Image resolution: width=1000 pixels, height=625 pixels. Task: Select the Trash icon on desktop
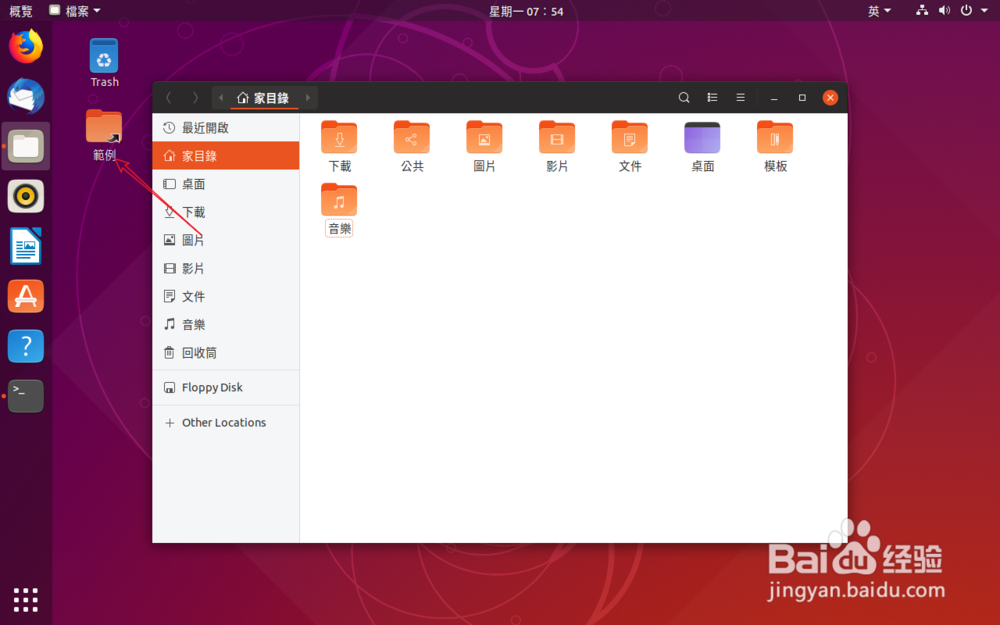click(104, 62)
